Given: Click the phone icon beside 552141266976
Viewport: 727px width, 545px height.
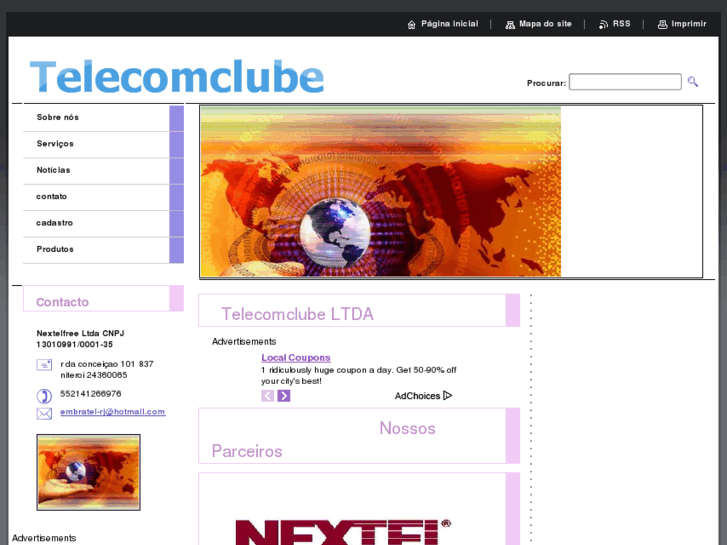Looking at the screenshot, I should pos(44,396).
